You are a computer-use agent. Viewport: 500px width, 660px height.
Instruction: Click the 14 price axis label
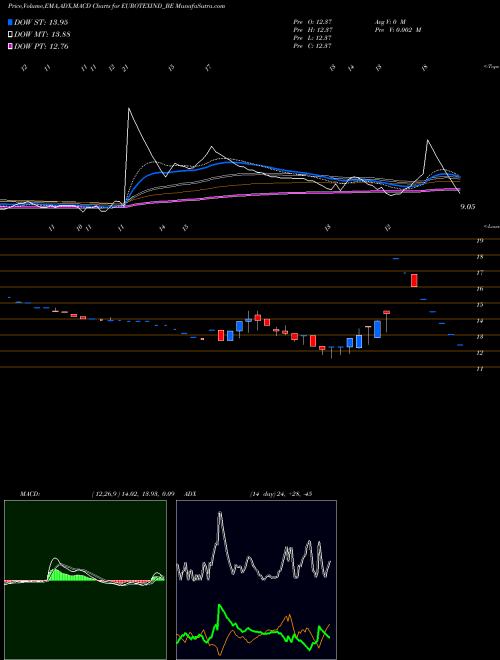coord(479,321)
